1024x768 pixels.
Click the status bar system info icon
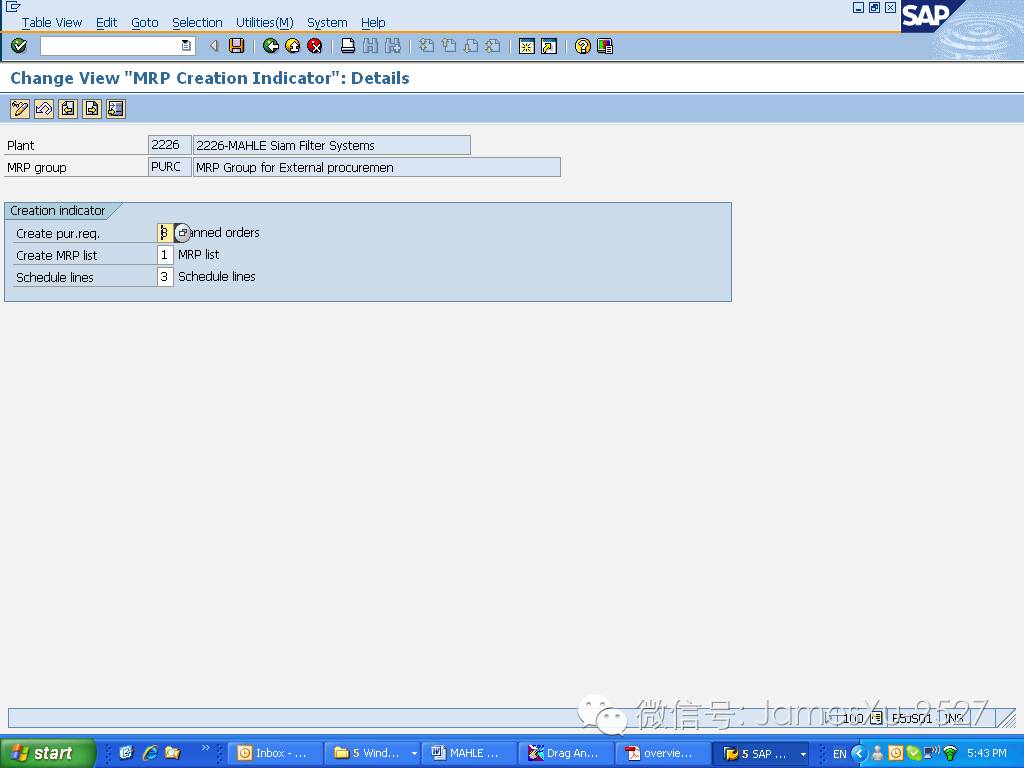(x=876, y=718)
